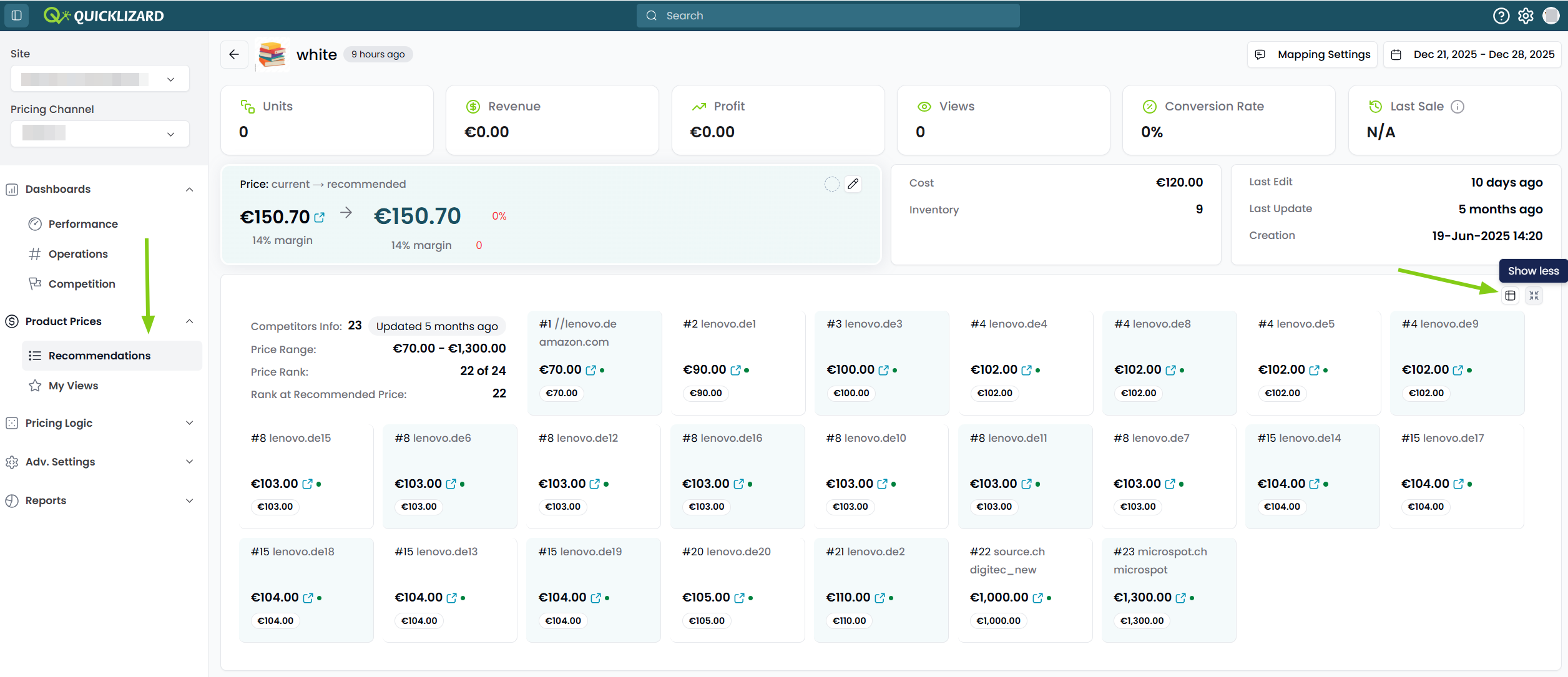The width and height of the screenshot is (1568, 677).
Task: Open lenovo.de3 €100.00 external link icon
Action: click(883, 370)
